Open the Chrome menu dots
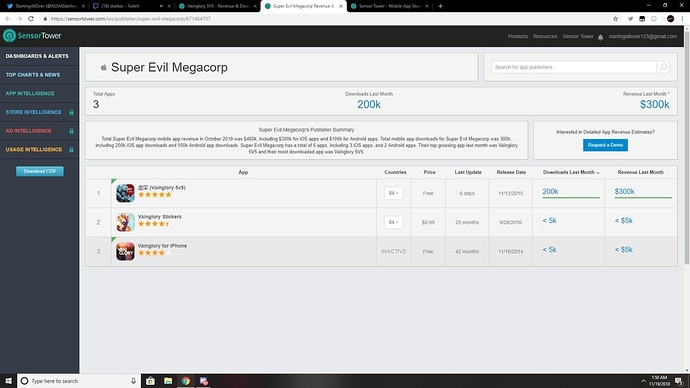Image resolution: width=690 pixels, height=388 pixels. (682, 18)
